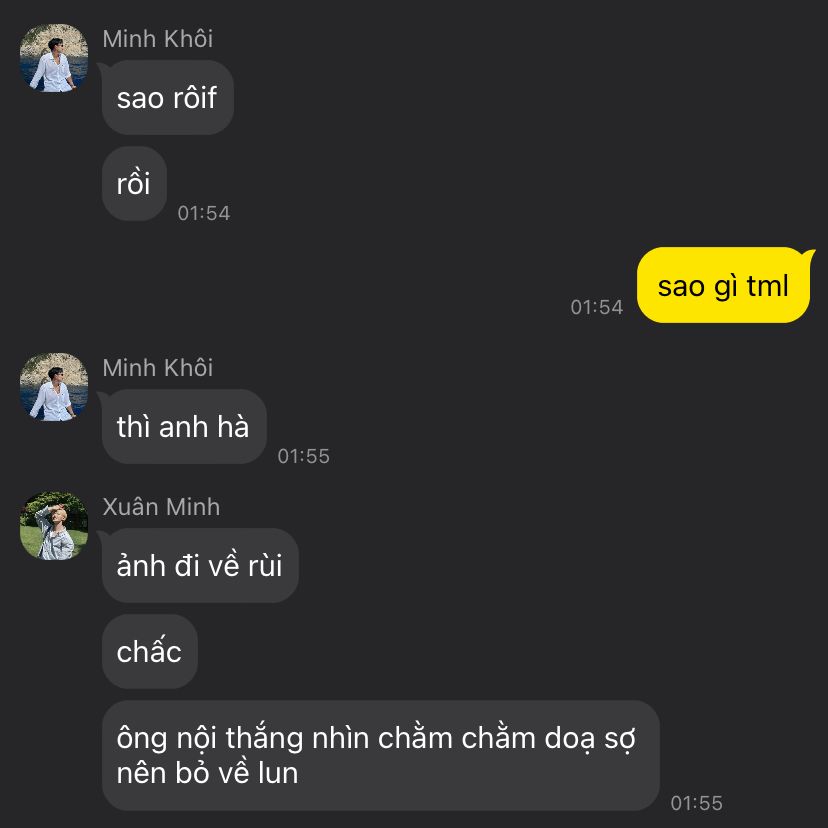
Task: Select the 'thì anh hà' message
Action: [x=184, y=427]
